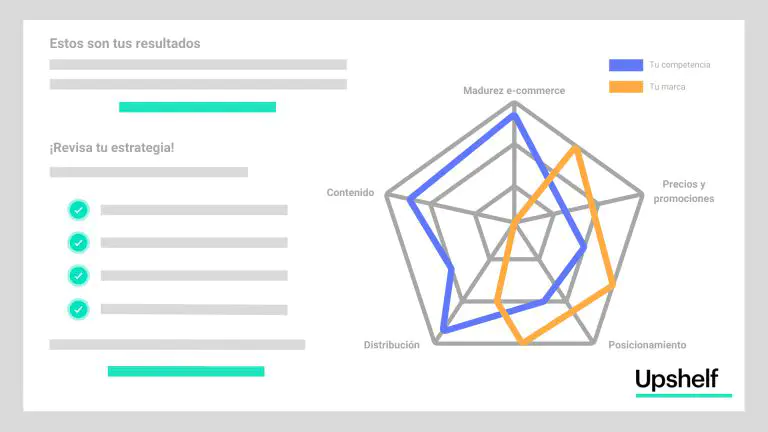Click the orange Tu marca legend swatch
The height and width of the screenshot is (432, 768).
point(625,87)
